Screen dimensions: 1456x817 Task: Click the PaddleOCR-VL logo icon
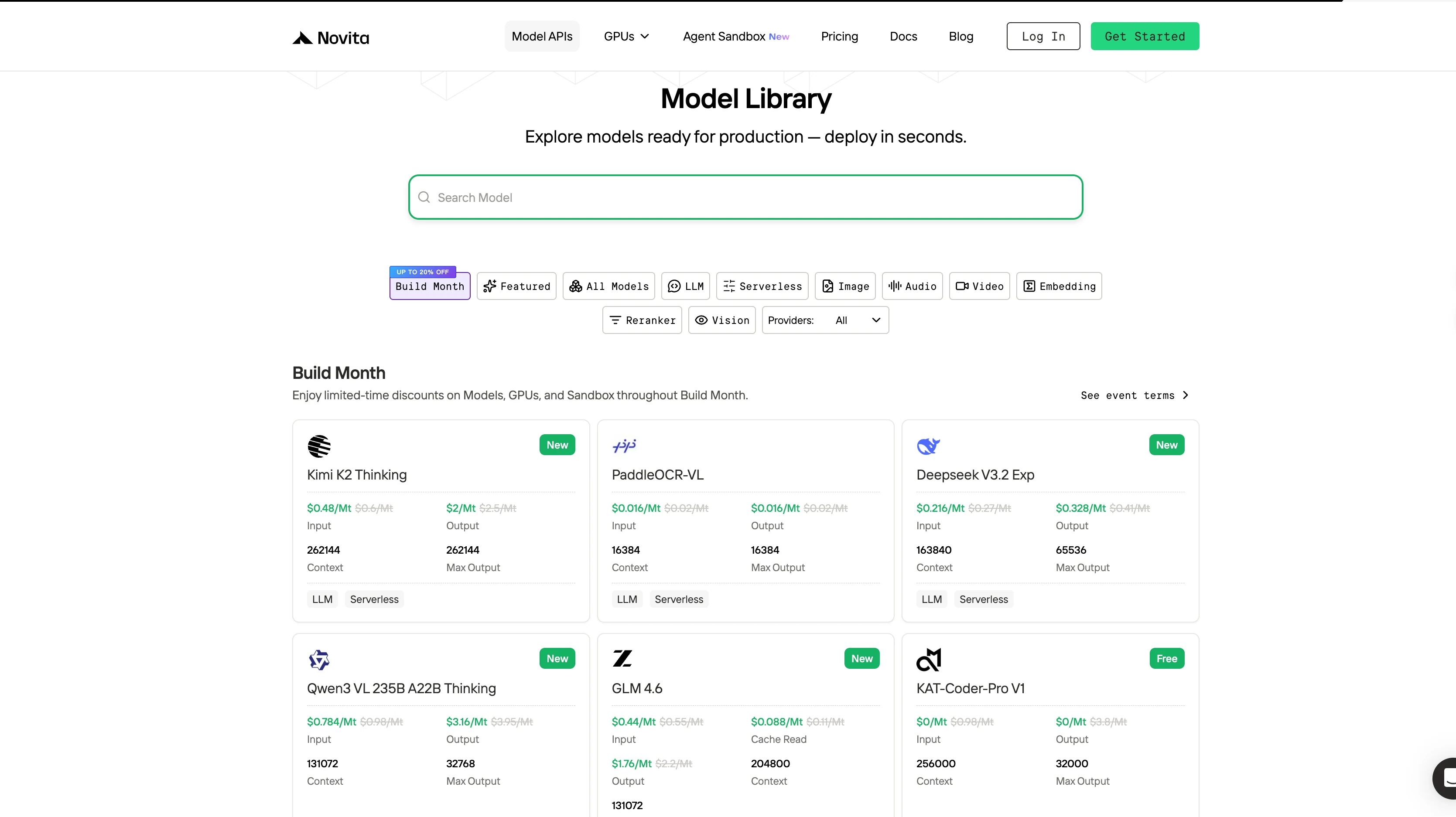pos(624,446)
